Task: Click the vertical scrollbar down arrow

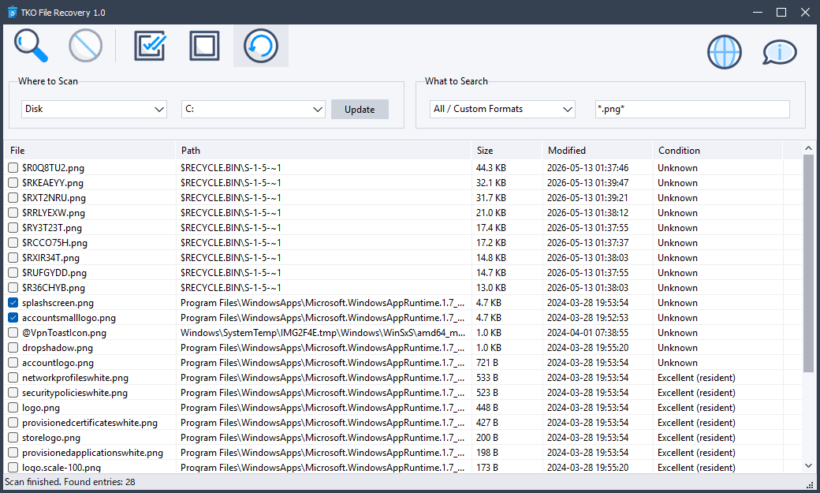Action: [808, 466]
